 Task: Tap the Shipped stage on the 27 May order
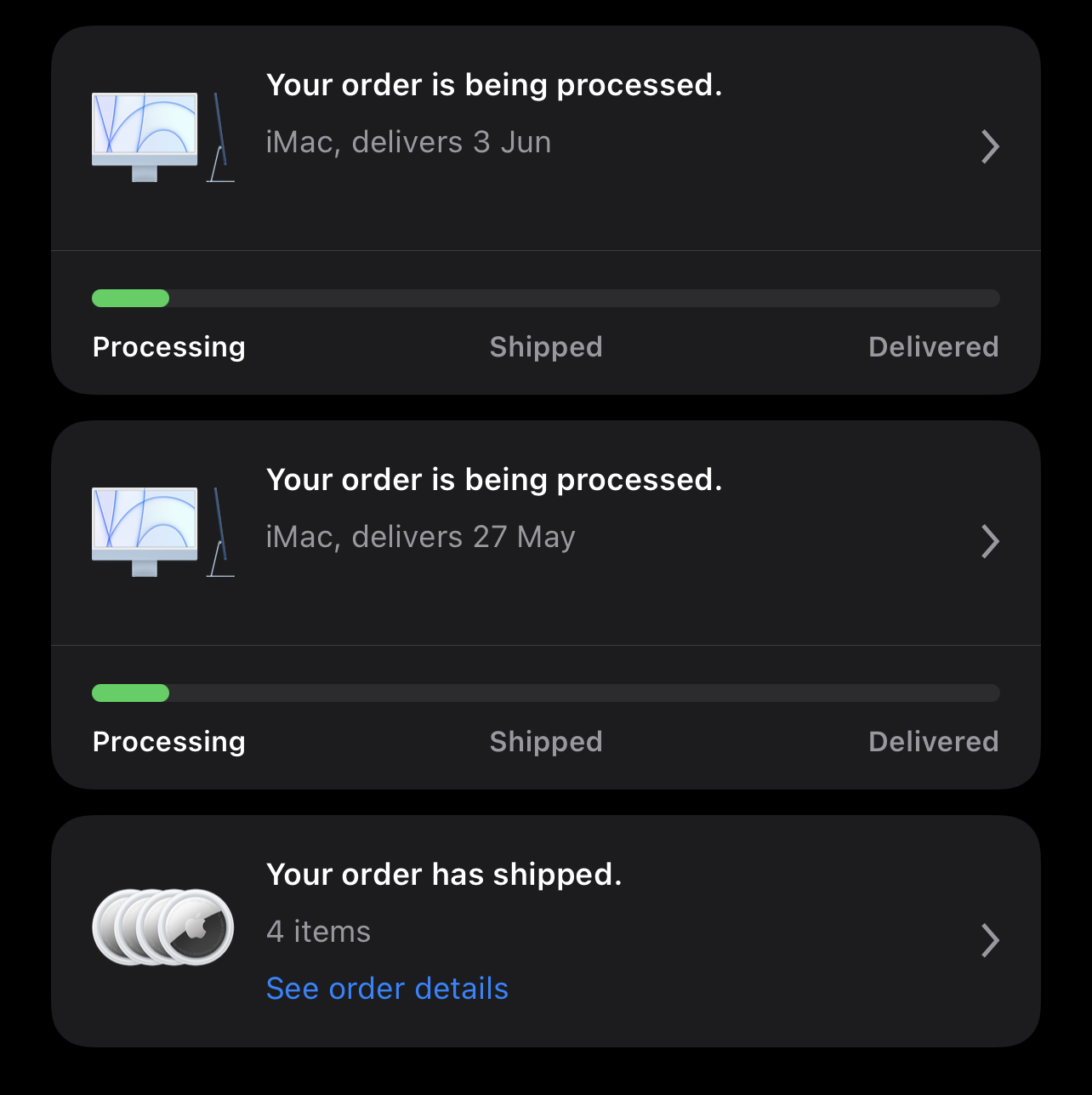(545, 742)
